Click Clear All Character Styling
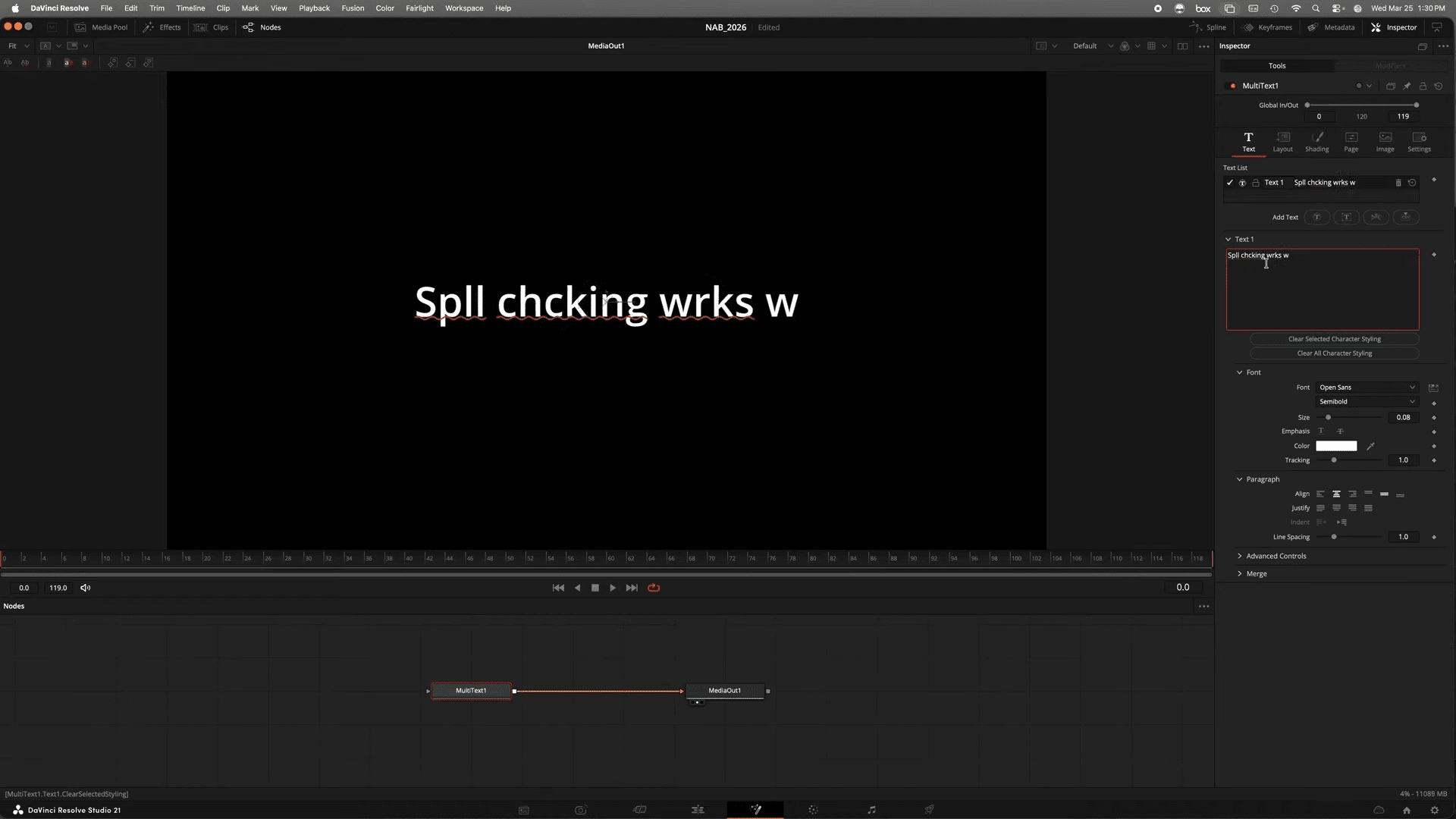Viewport: 1456px width, 819px height. click(1334, 353)
